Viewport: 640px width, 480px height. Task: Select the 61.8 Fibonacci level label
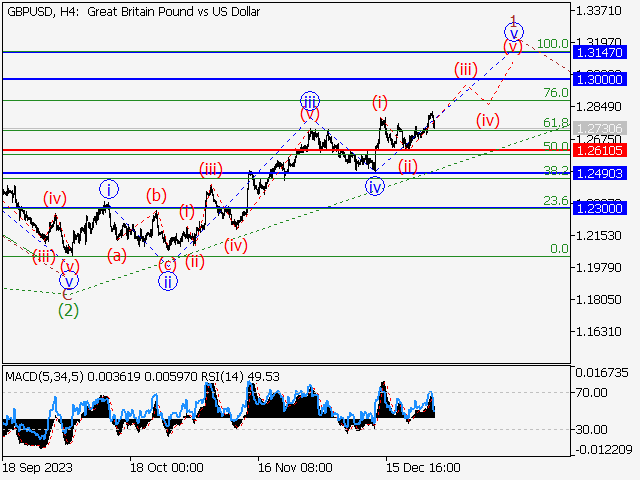(556, 122)
